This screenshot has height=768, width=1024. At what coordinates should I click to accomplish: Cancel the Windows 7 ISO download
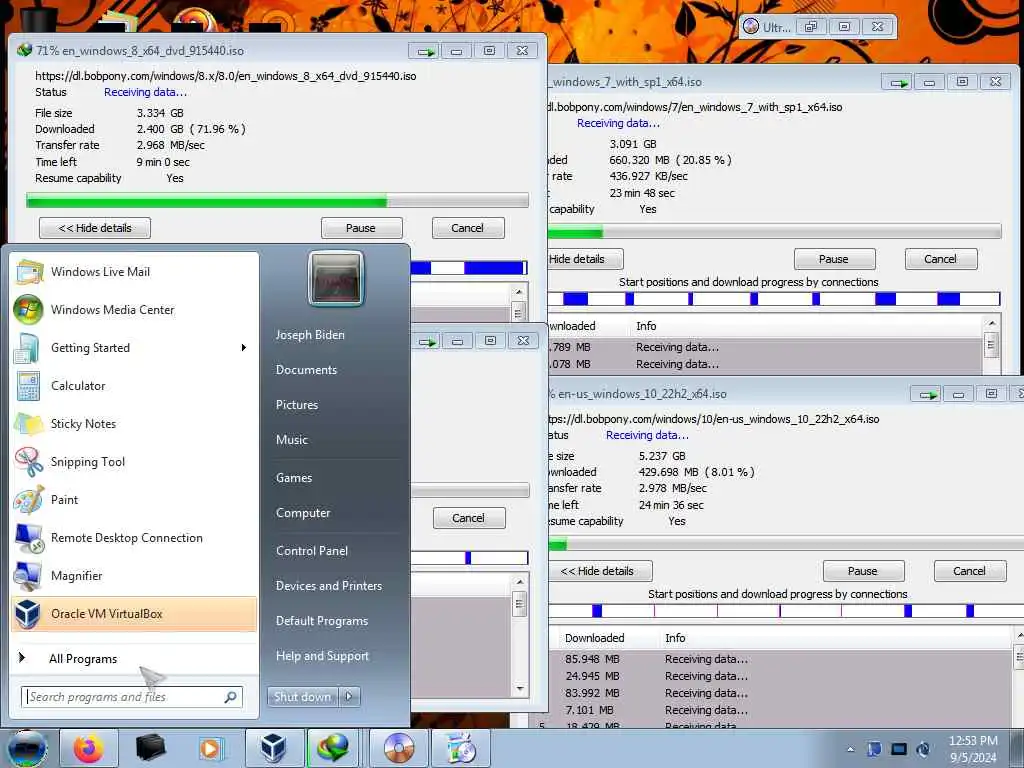(x=940, y=259)
